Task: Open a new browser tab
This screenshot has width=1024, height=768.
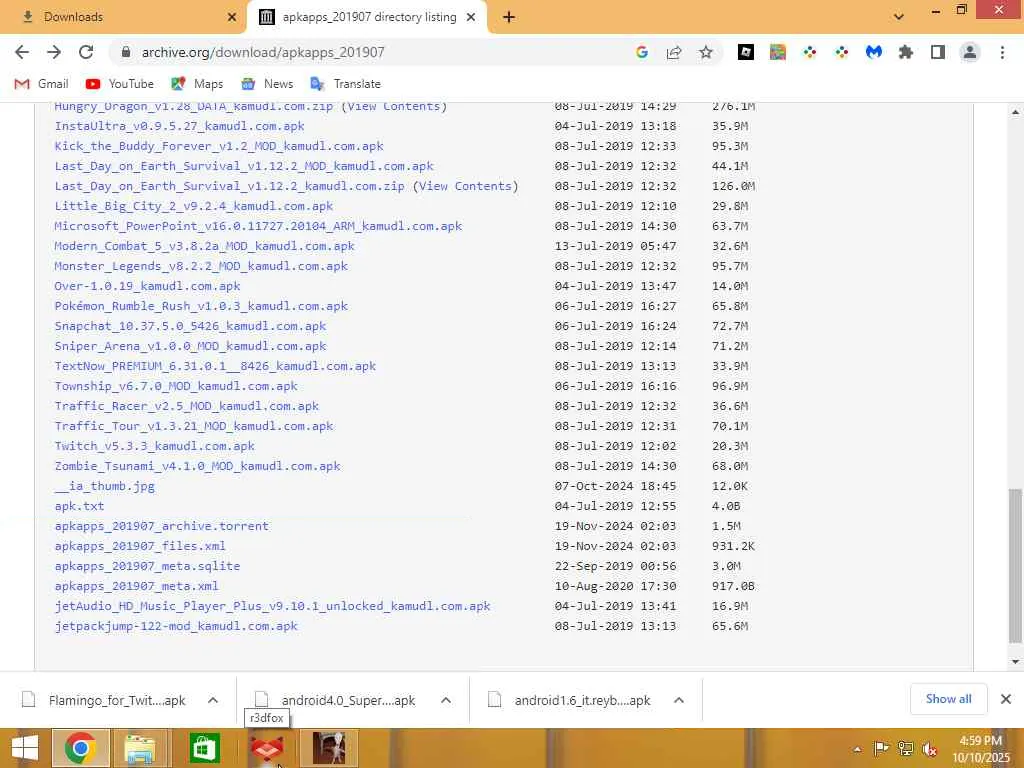Action: pos(509,17)
